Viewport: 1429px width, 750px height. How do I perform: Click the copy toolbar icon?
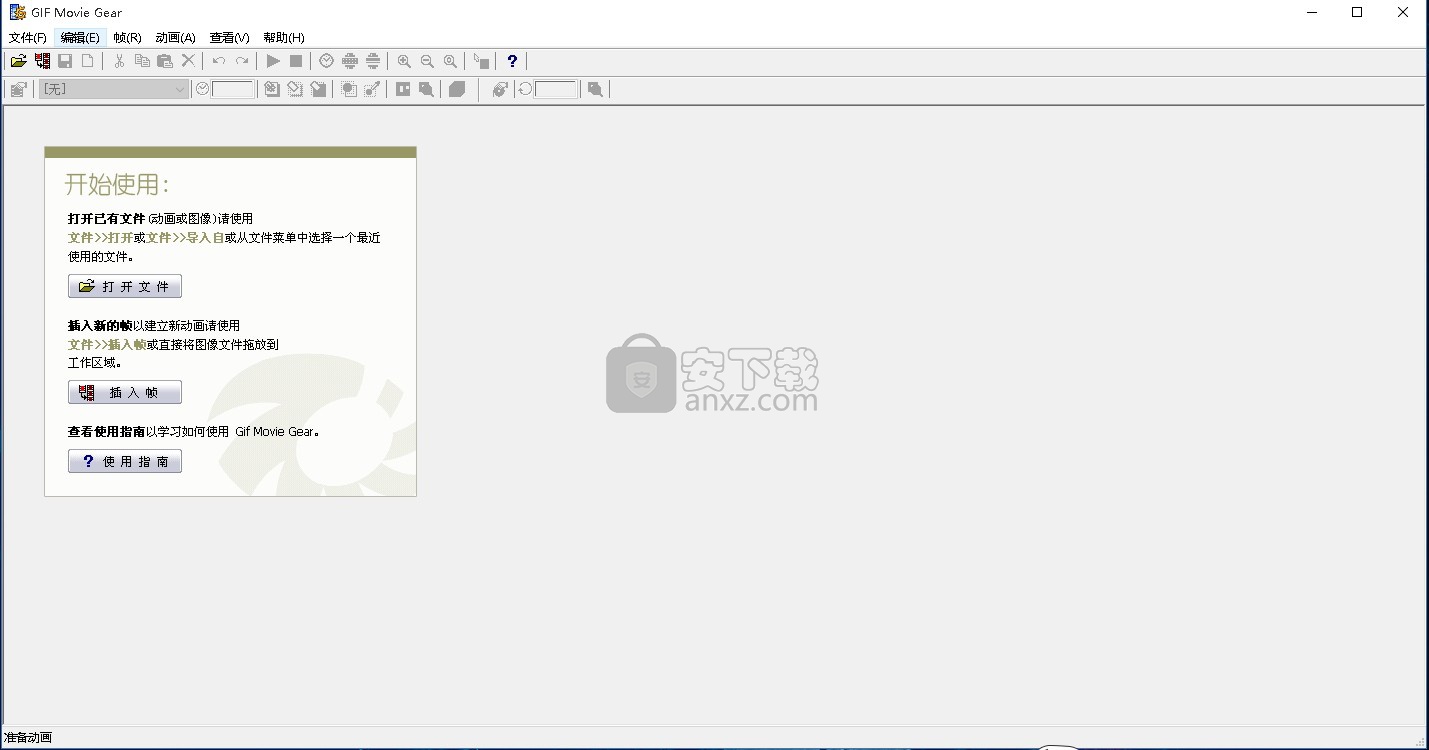(142, 61)
